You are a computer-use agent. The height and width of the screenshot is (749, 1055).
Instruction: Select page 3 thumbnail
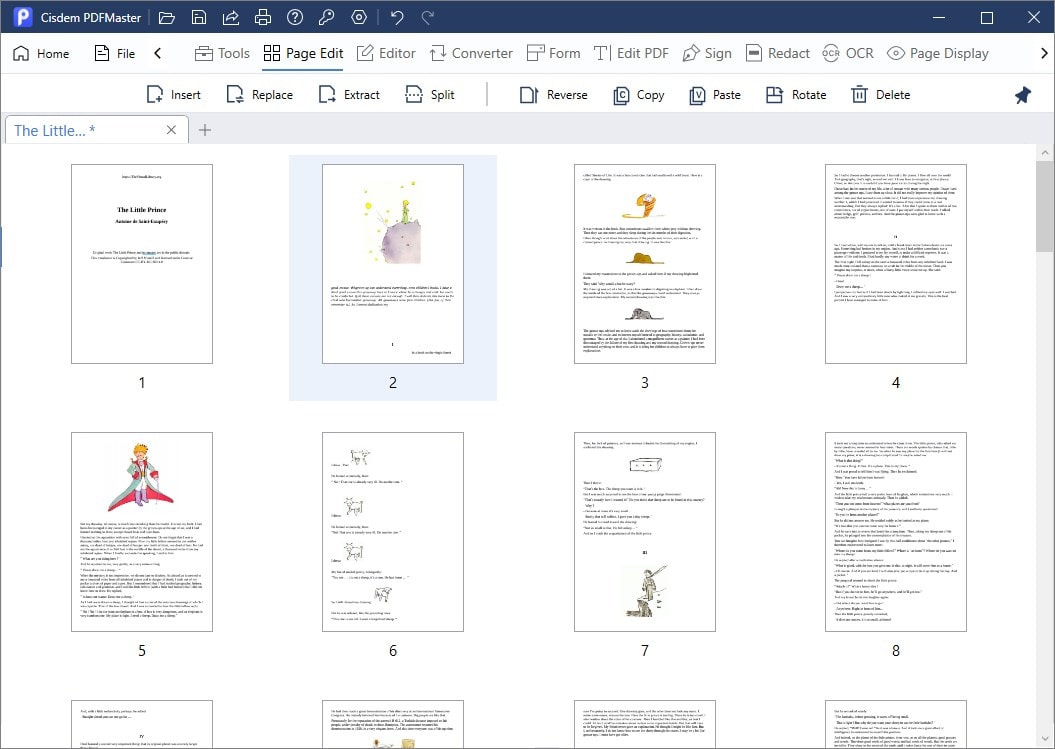coord(645,264)
